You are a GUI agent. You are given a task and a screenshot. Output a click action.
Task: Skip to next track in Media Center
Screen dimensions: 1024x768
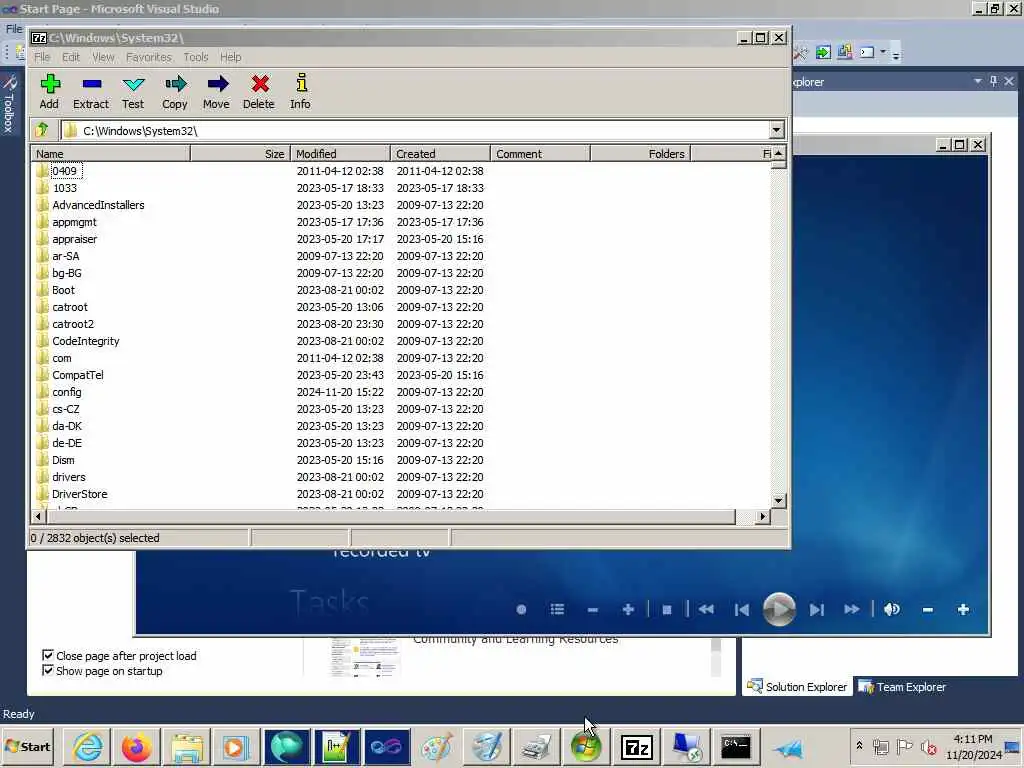pos(816,609)
